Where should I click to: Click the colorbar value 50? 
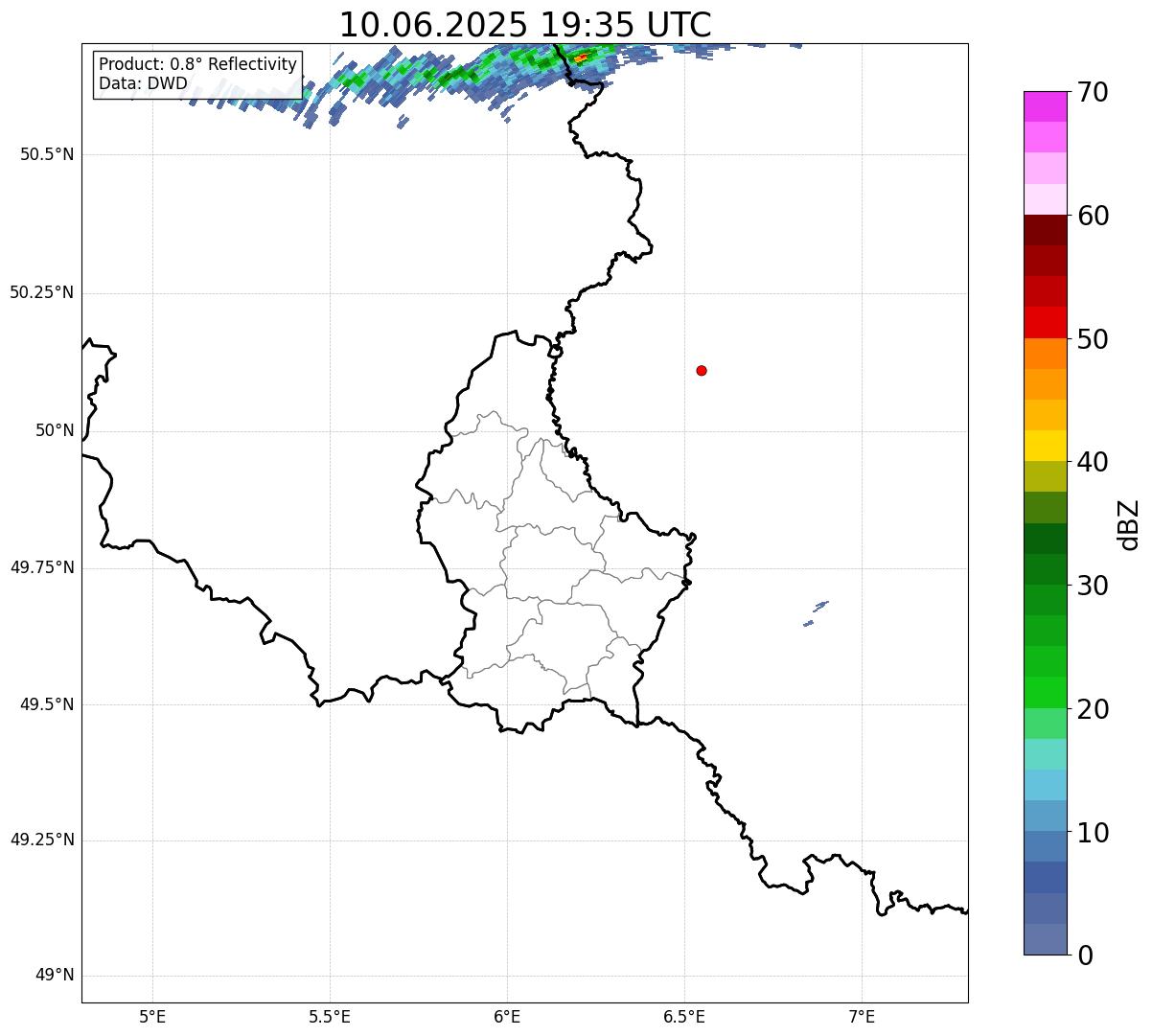click(1093, 339)
